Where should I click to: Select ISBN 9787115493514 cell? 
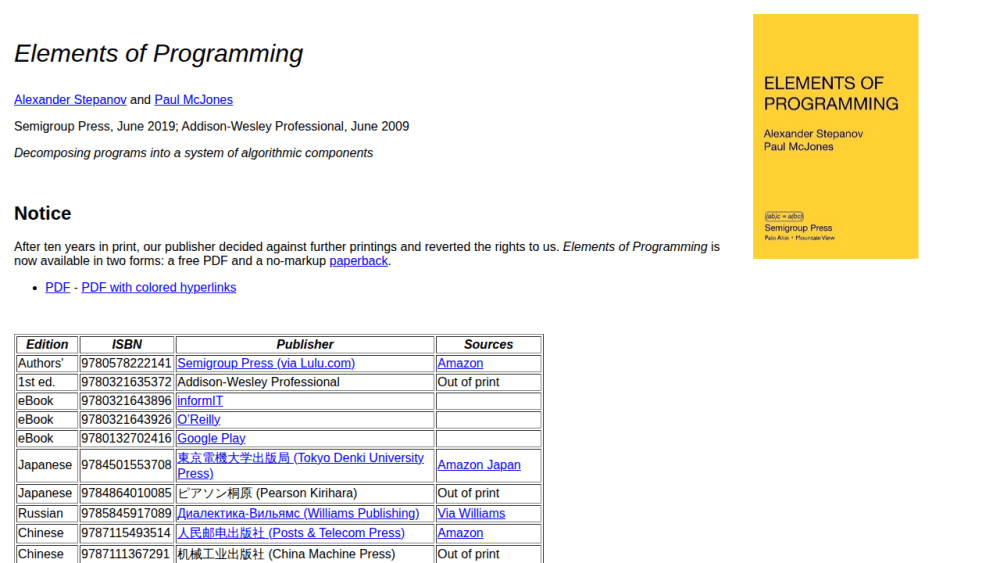(126, 533)
